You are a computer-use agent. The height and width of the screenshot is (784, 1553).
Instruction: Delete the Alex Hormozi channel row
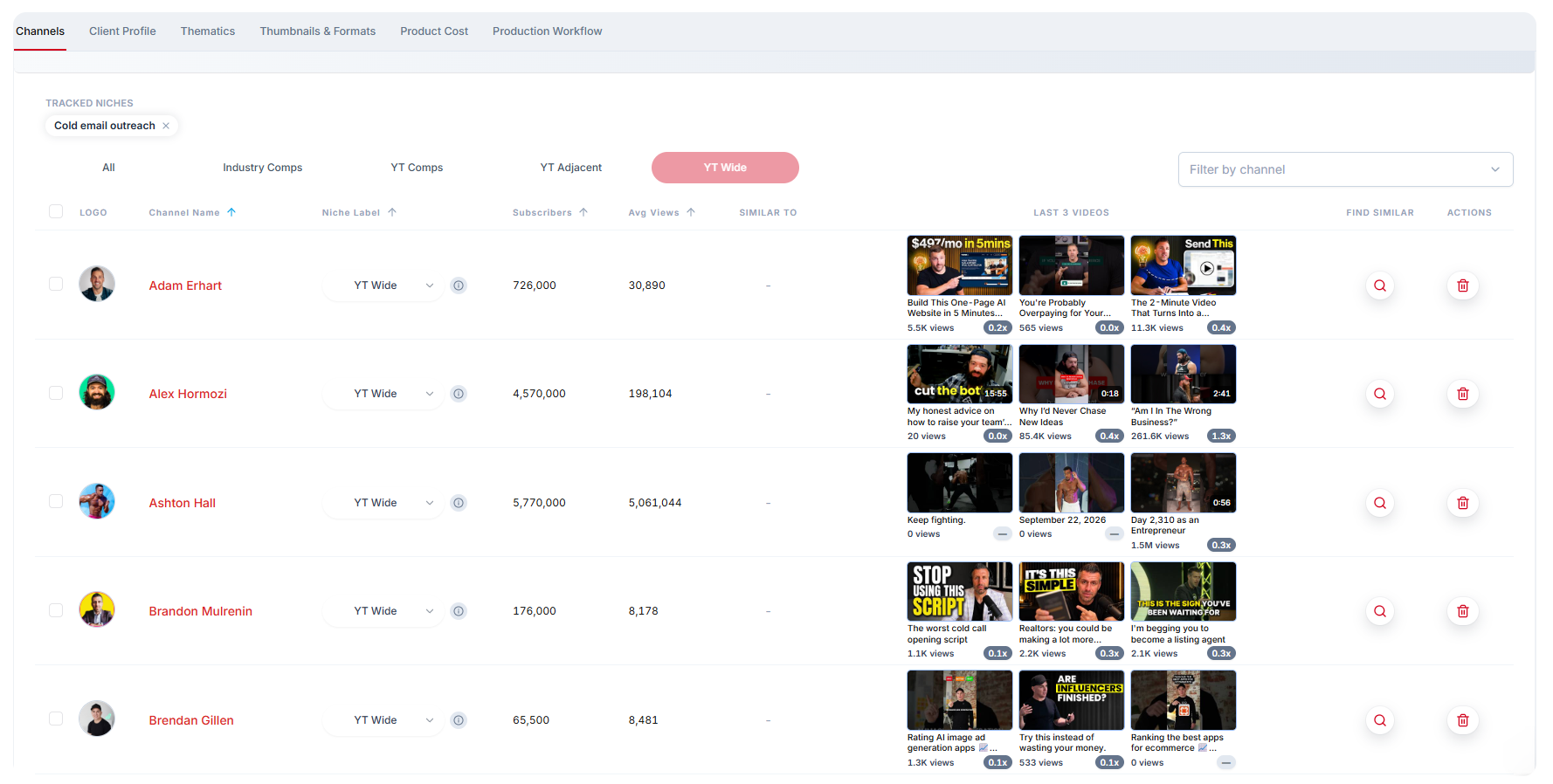(x=1462, y=394)
